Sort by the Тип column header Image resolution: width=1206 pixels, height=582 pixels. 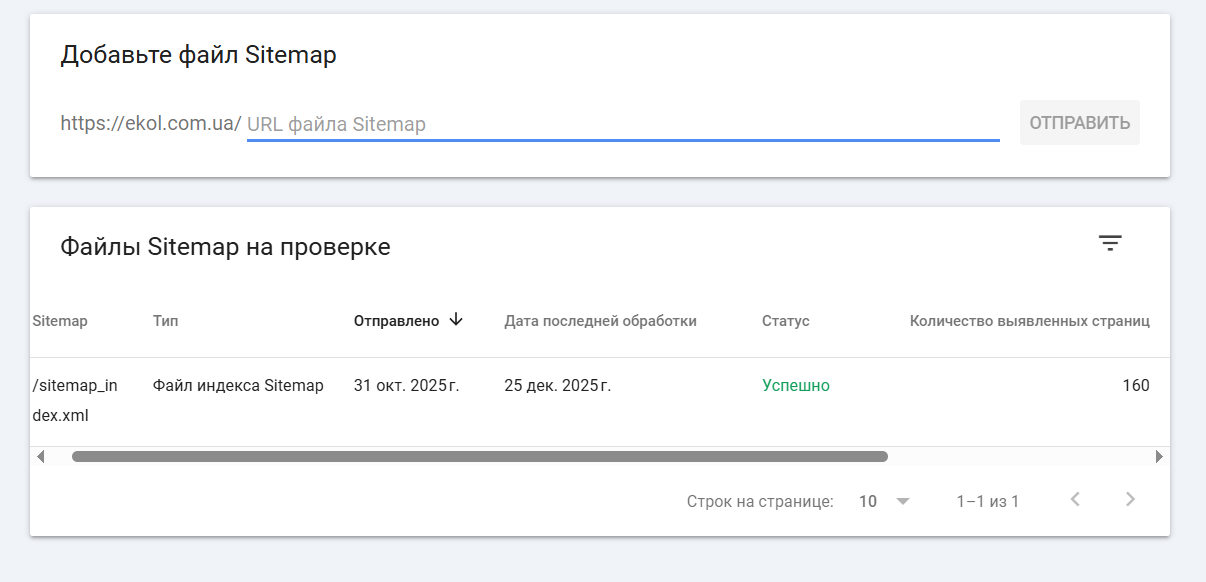(166, 321)
